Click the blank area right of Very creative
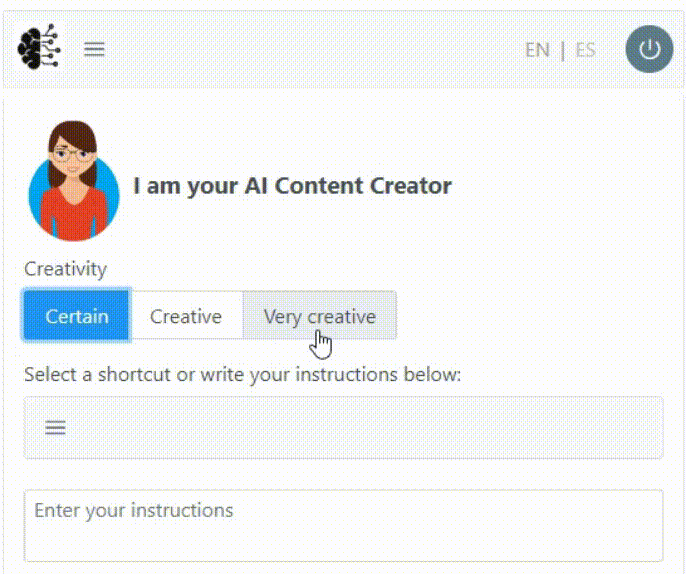 point(530,316)
